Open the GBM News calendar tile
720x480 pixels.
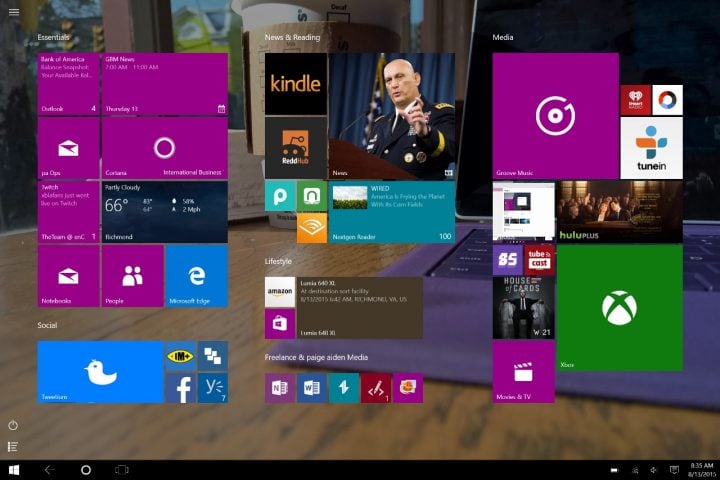click(165, 84)
